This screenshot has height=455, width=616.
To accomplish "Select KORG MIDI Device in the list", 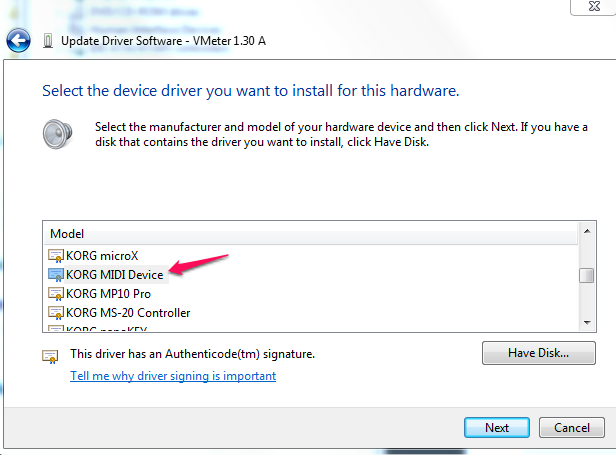I will coord(114,275).
